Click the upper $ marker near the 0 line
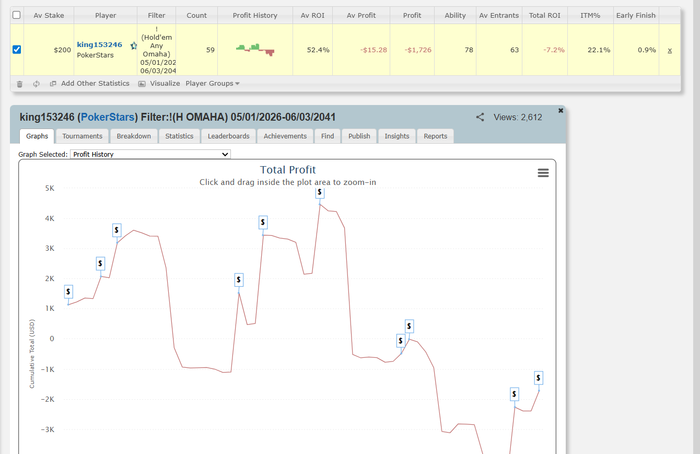 coord(409,326)
